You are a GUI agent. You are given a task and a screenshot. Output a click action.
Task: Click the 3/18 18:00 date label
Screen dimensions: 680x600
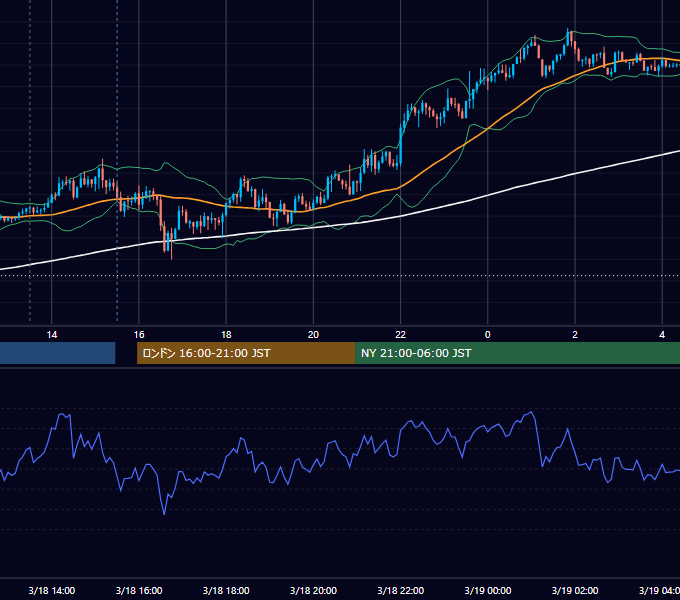pos(226,590)
